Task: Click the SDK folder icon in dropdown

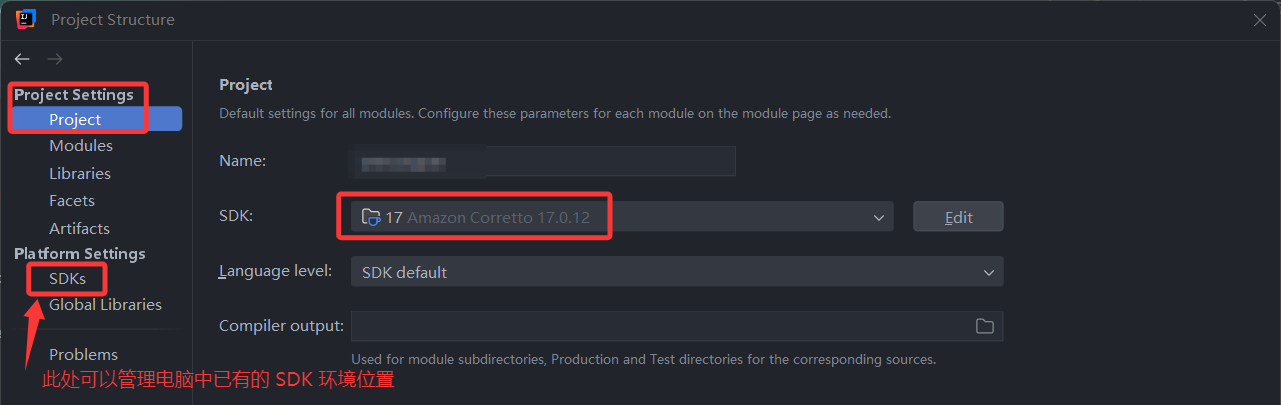Action: [371, 217]
